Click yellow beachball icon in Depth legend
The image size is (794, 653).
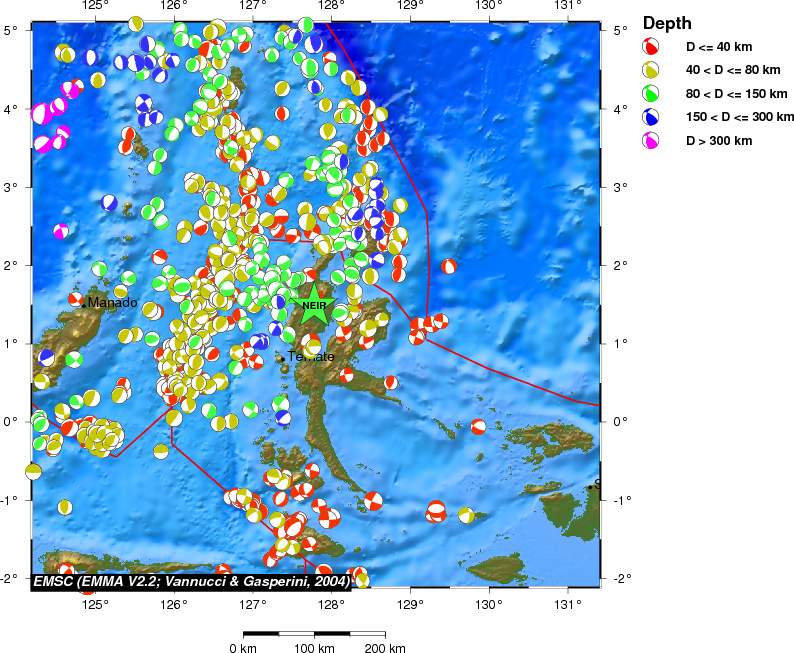651,70
